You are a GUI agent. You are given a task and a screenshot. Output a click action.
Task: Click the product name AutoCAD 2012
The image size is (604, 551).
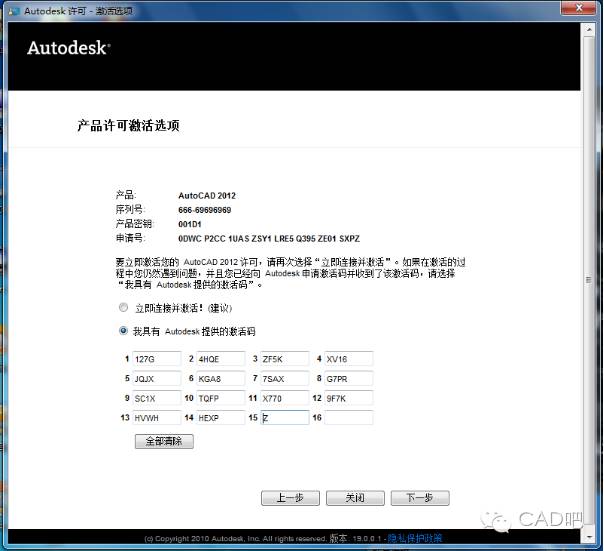coord(207,195)
